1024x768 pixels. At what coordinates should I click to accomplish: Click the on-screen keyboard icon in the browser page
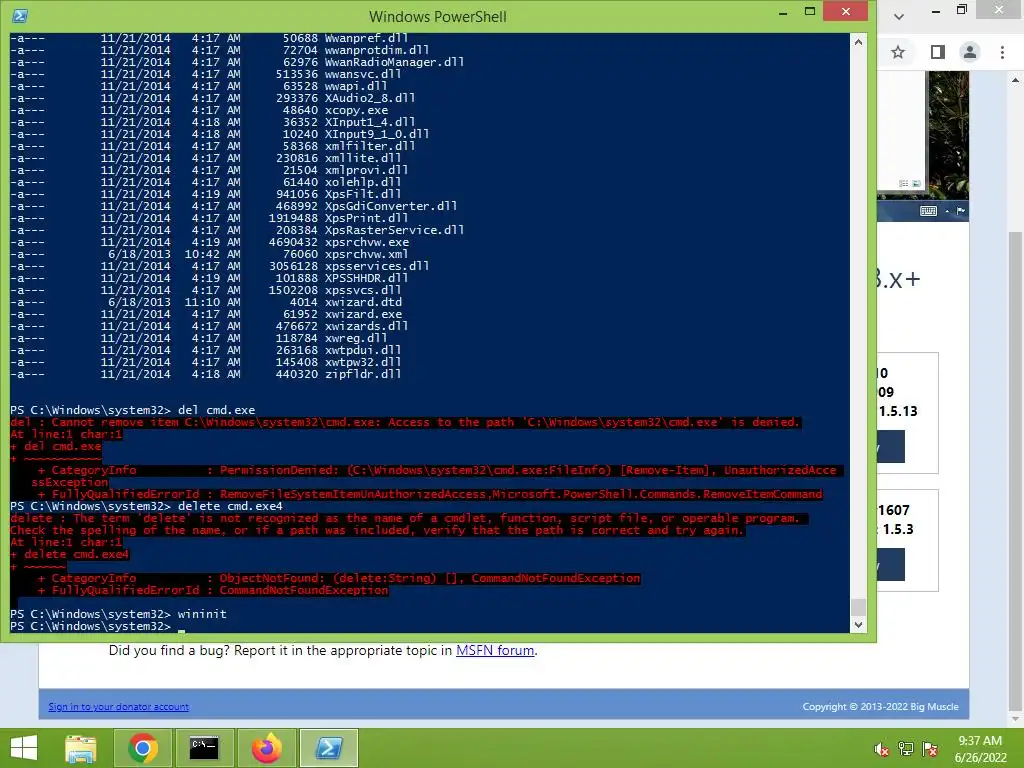coord(928,211)
